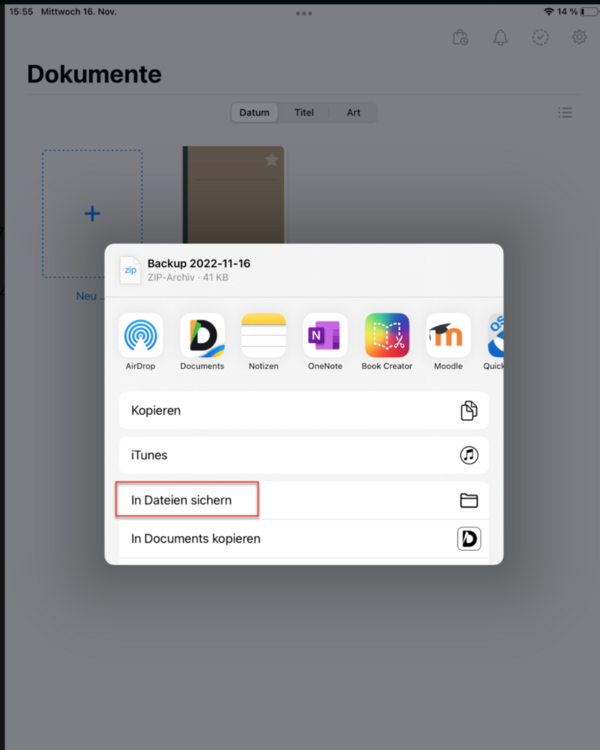Tap the battery indicator
The image size is (600, 750).
click(589, 11)
